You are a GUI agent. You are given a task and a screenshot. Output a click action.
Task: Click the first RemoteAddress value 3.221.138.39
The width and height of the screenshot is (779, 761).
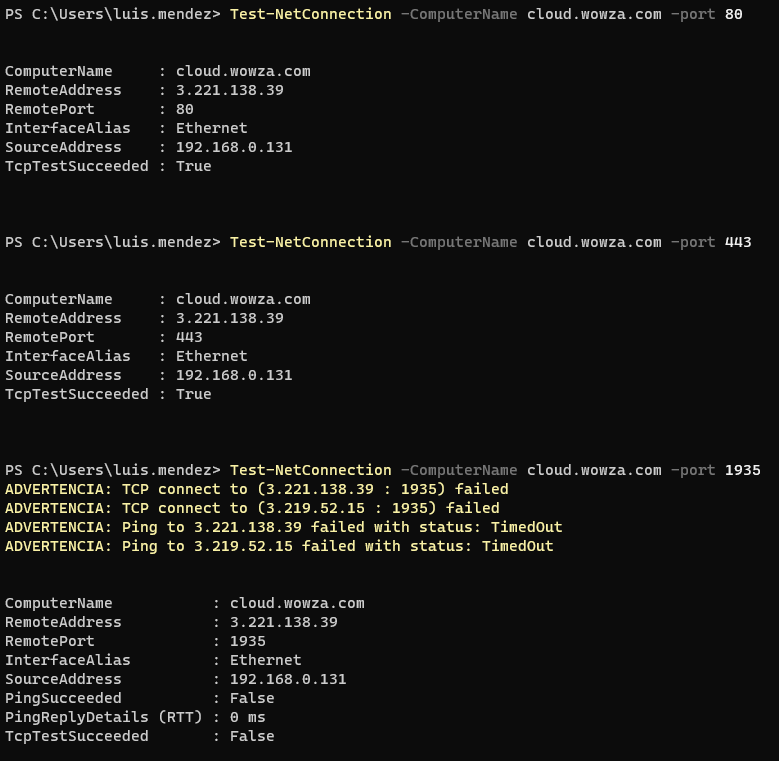click(x=230, y=90)
